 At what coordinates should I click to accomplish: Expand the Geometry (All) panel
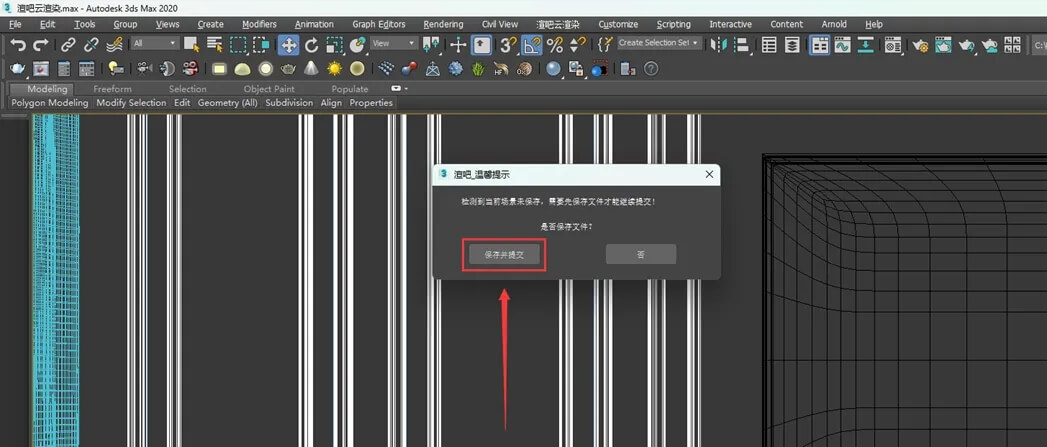[228, 103]
